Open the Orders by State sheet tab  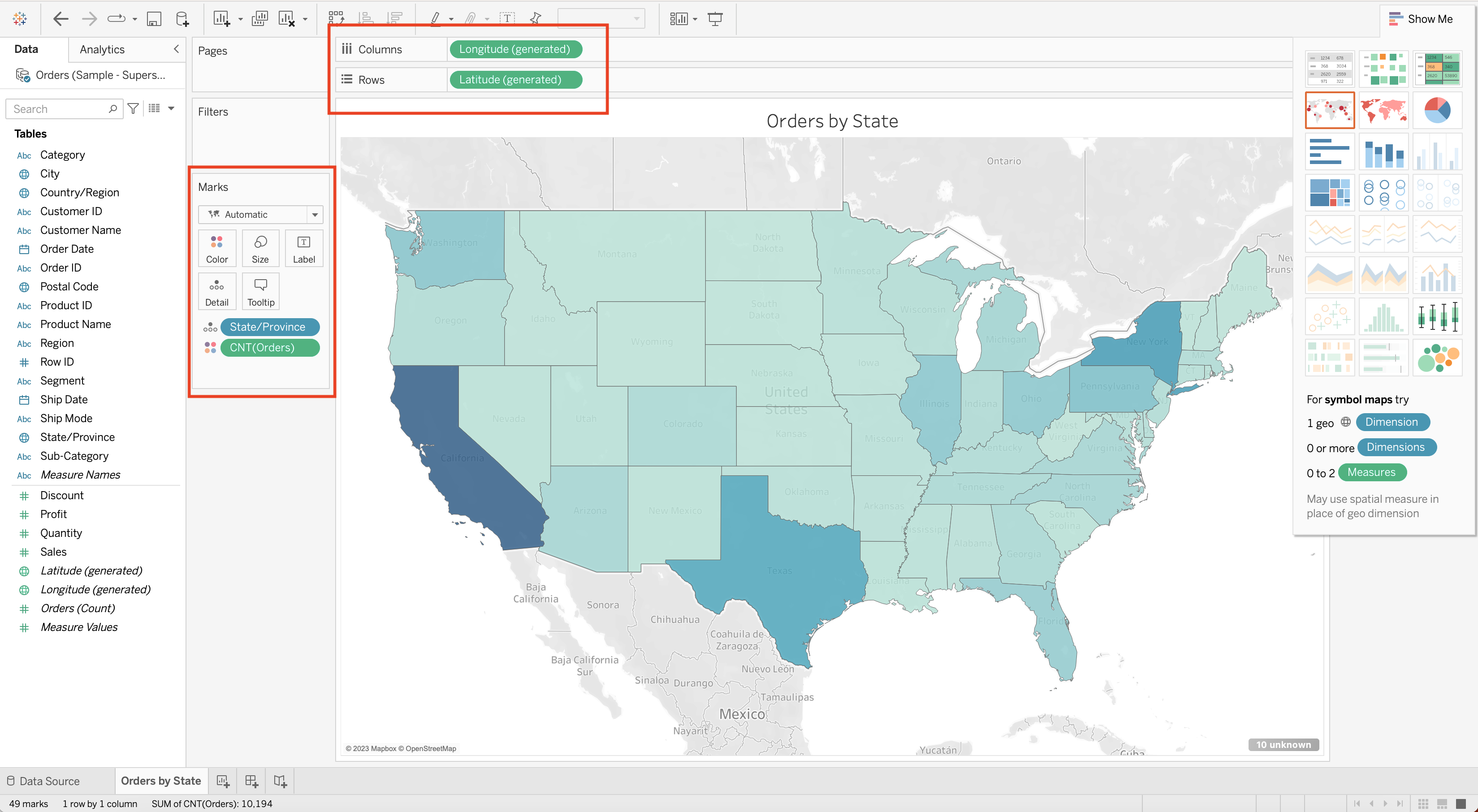pos(160,781)
